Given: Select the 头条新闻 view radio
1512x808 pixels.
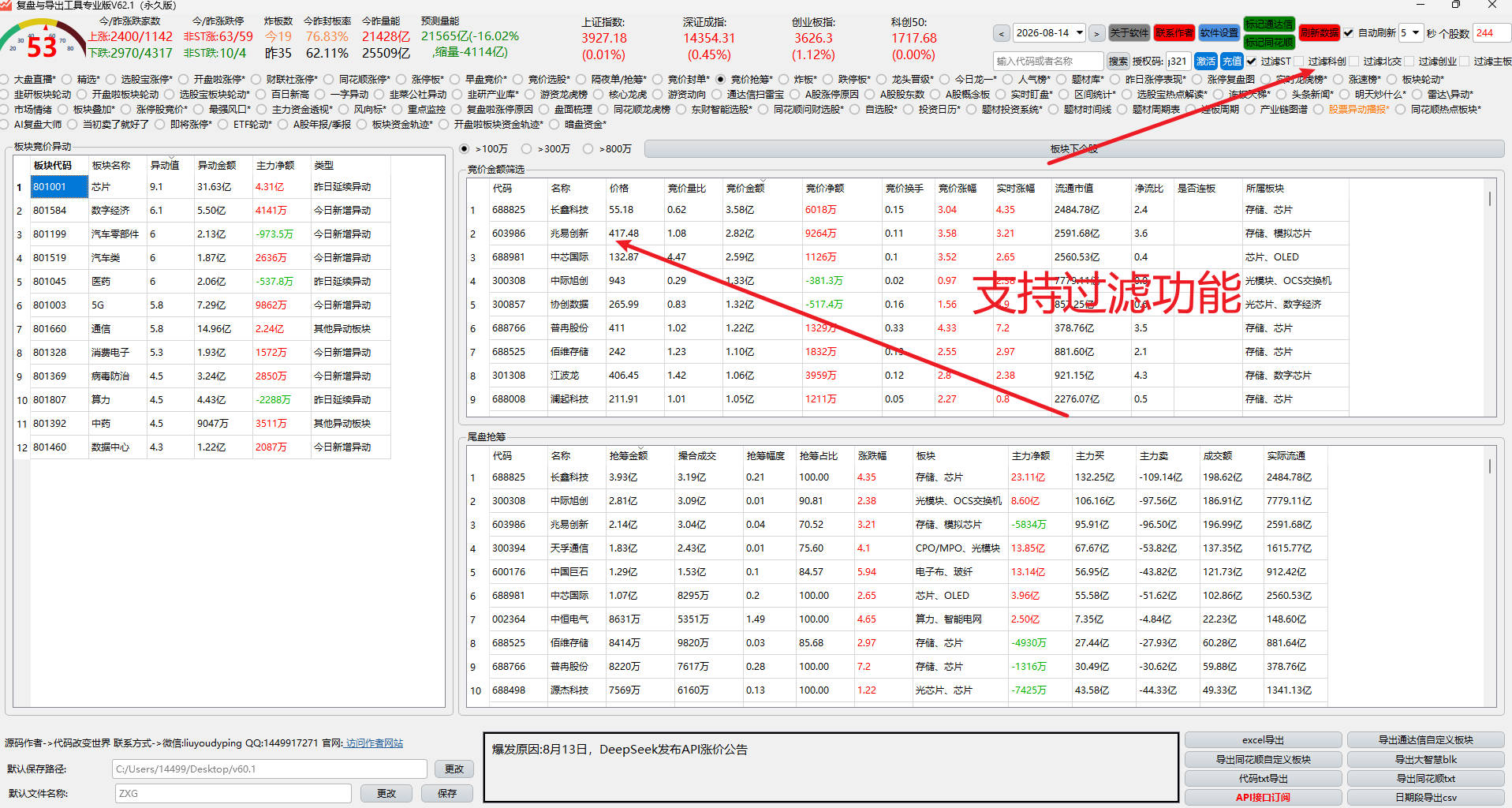Looking at the screenshot, I should pyautogui.click(x=1281, y=94).
